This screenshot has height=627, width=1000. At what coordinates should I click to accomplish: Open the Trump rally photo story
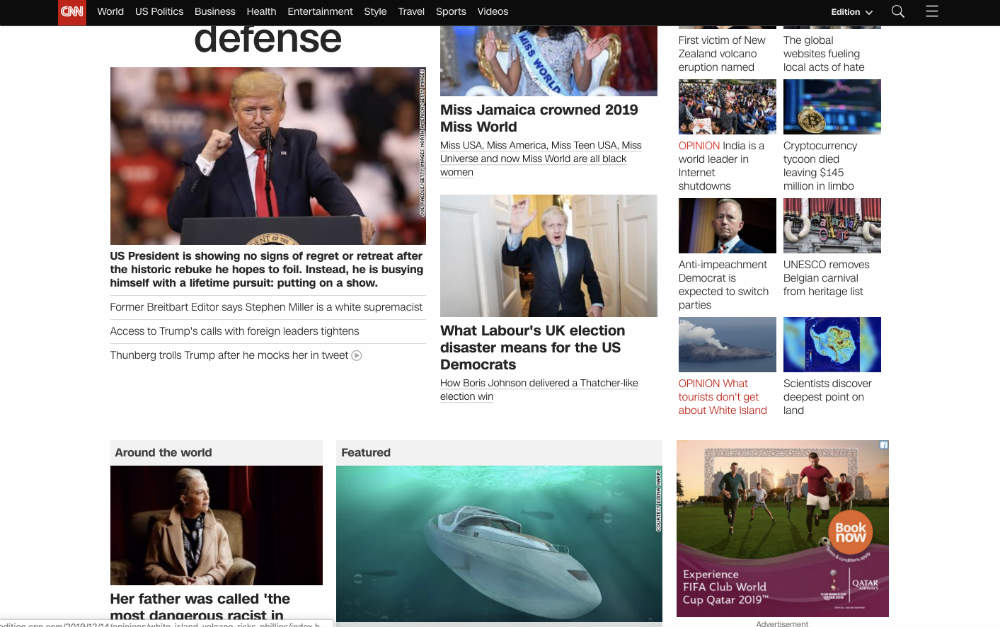tap(268, 156)
